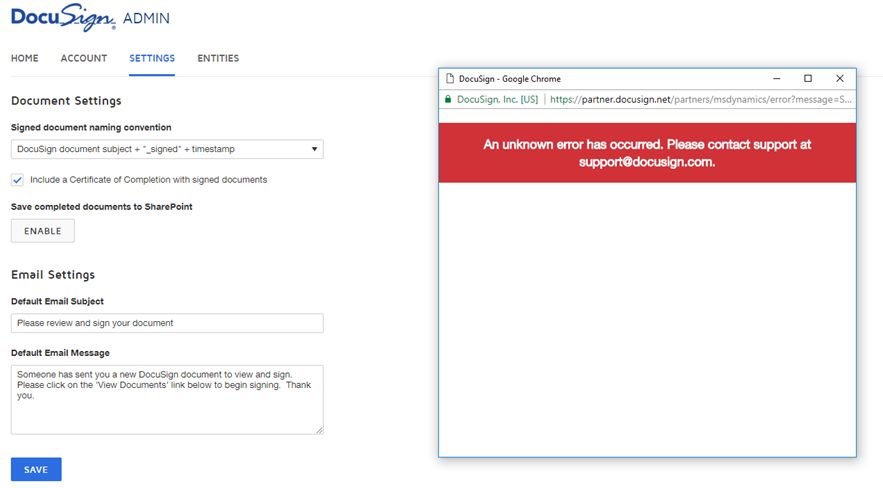
Task: Maximize the DocuSign Chrome popup window
Action: coord(808,79)
